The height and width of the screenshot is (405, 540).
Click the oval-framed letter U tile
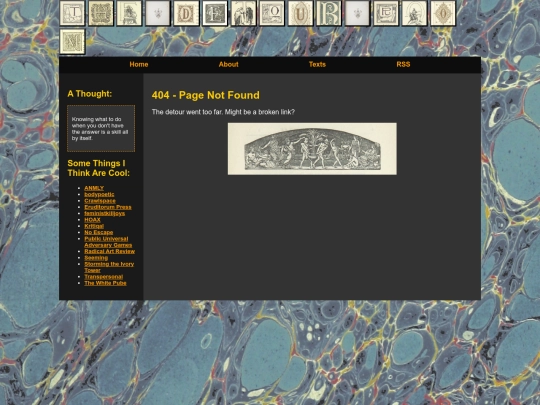[300, 13]
